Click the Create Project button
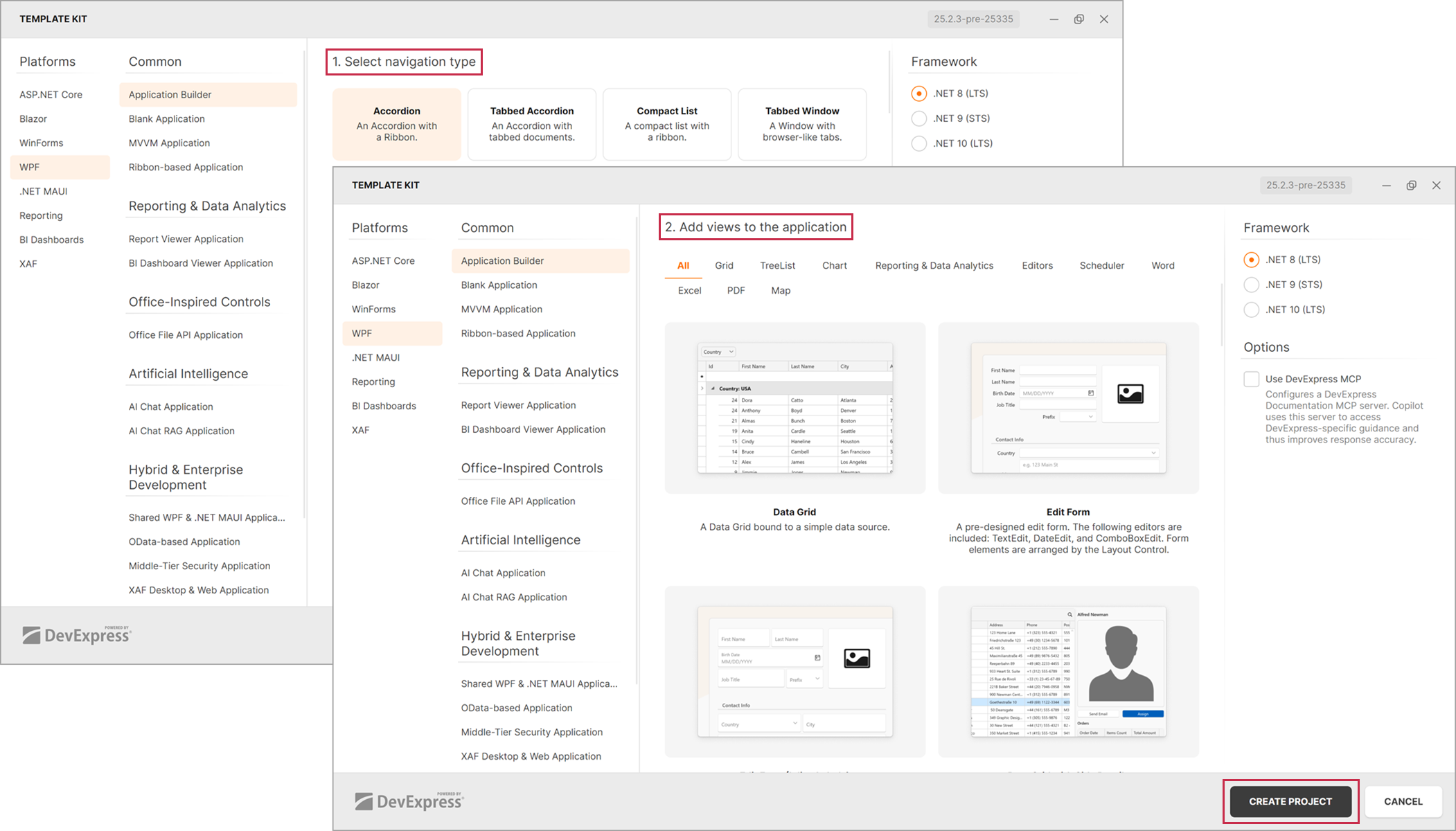 pyautogui.click(x=1290, y=801)
